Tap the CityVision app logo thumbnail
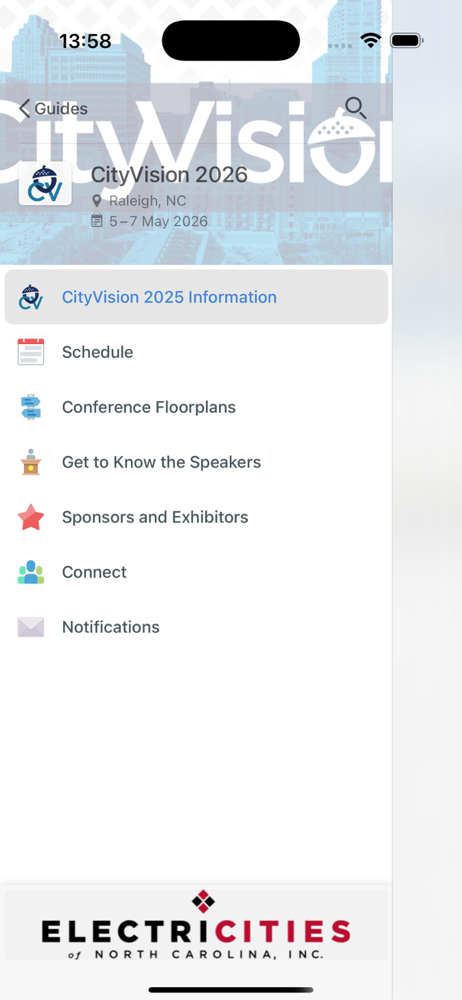 45,183
